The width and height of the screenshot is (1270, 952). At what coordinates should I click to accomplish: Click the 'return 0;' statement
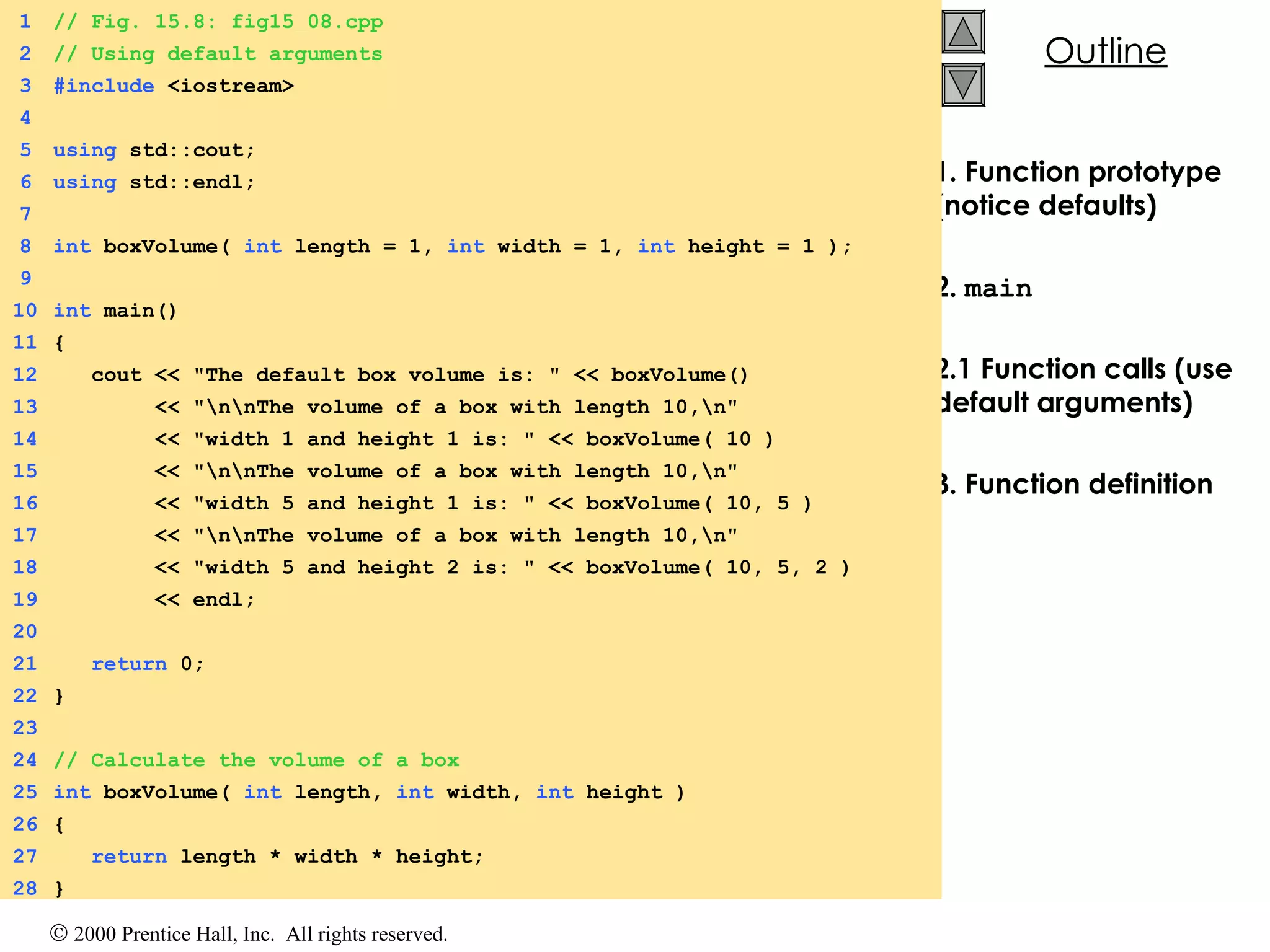(x=148, y=664)
